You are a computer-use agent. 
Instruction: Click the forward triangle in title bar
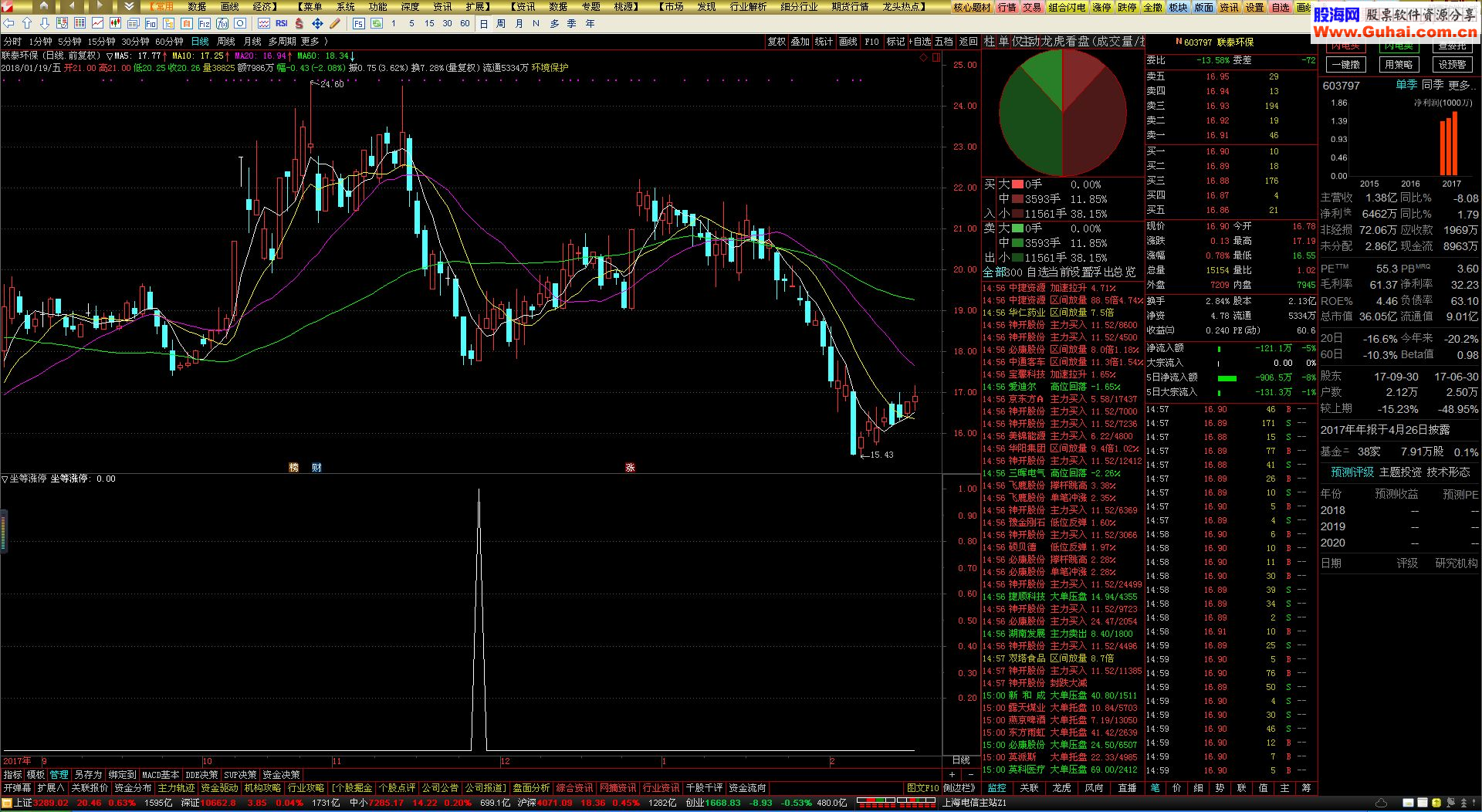tap(100, 6)
